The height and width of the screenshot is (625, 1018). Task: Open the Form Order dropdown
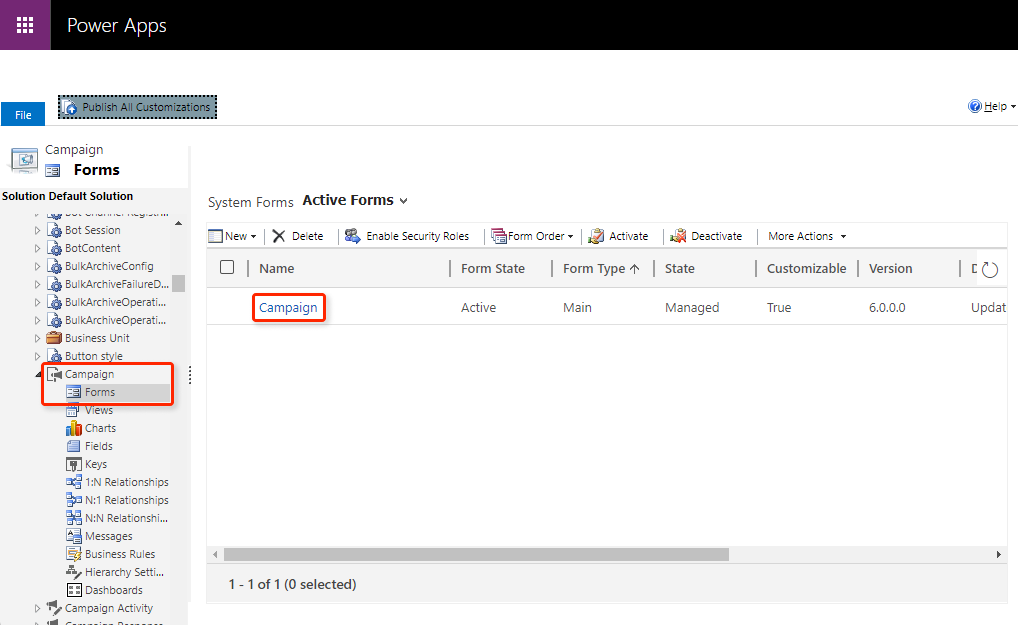pos(532,236)
